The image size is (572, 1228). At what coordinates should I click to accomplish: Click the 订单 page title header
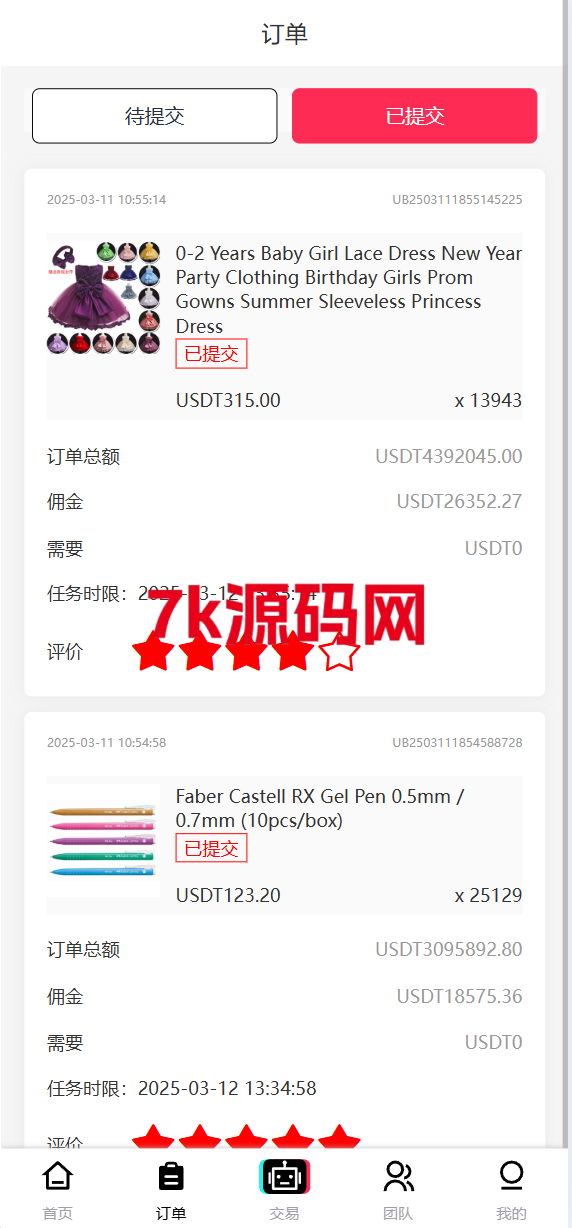click(285, 34)
